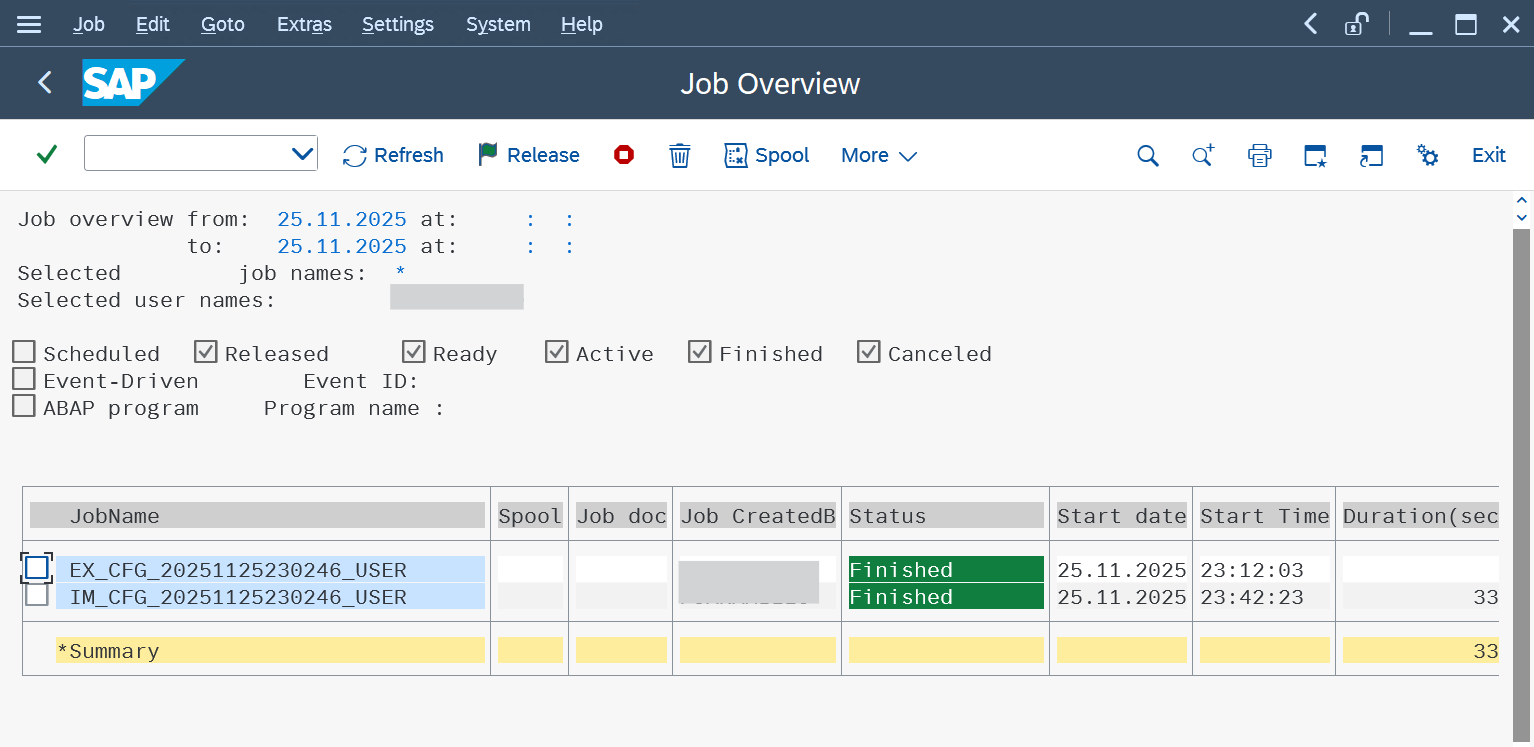
Task: Click the green checkmark Enter icon
Action: coord(46,155)
